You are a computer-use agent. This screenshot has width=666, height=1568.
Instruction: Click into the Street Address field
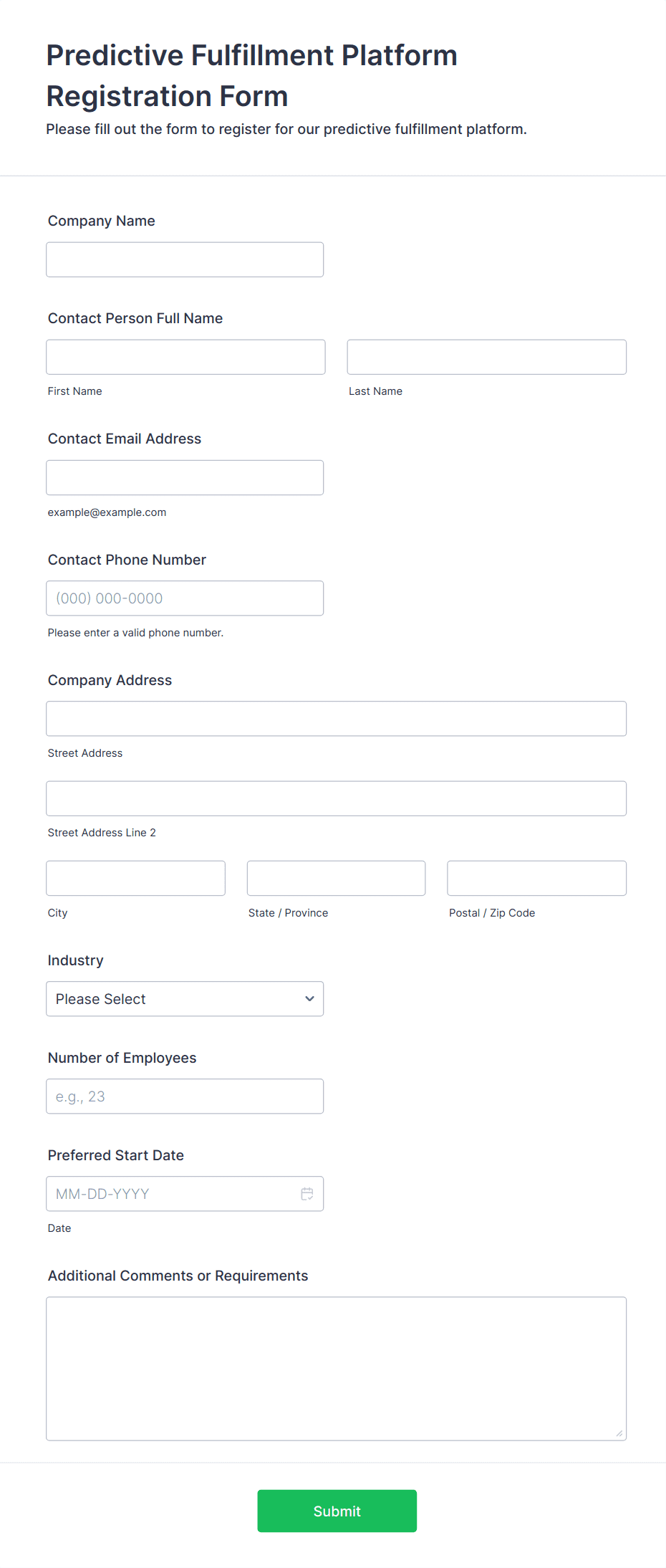click(x=337, y=718)
